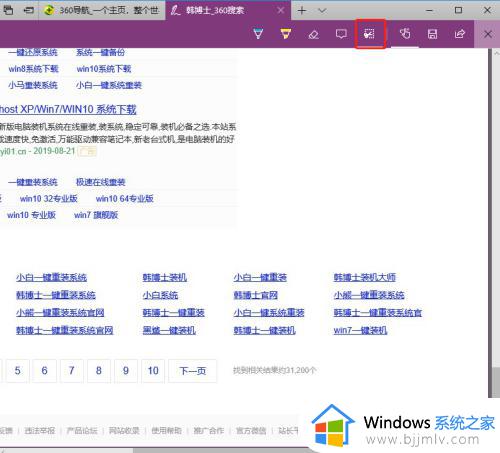
Task: Open the 小马重装系统 link
Action: click(x=33, y=85)
